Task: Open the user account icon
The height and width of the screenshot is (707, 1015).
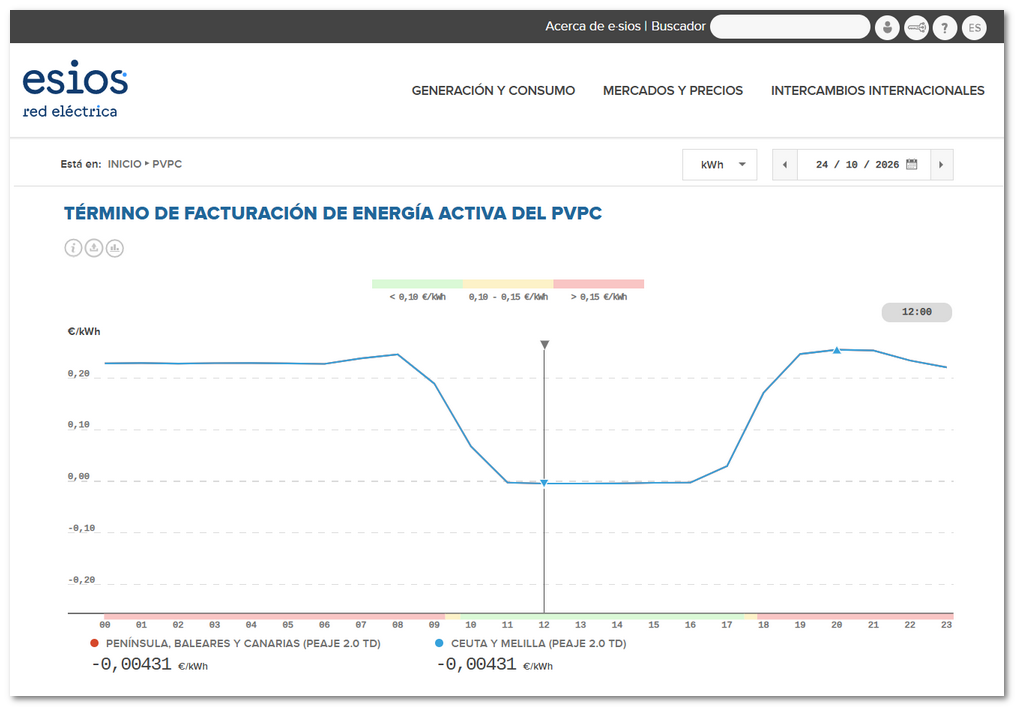Action: pyautogui.click(x=887, y=28)
